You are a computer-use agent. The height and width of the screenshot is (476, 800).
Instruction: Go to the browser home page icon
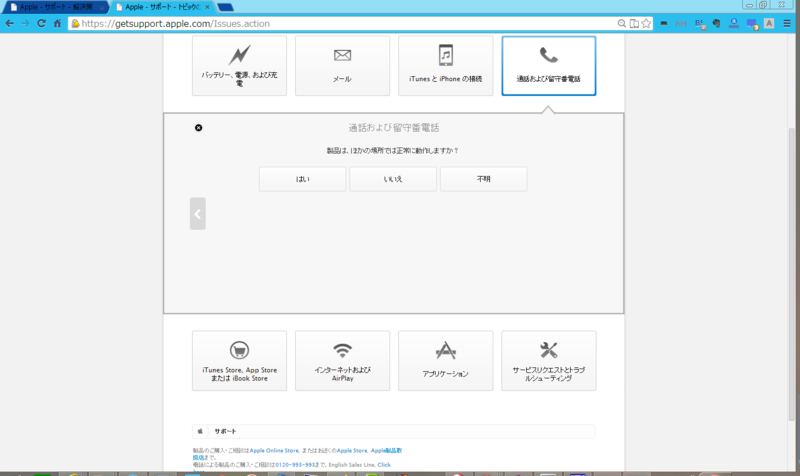(x=57, y=23)
